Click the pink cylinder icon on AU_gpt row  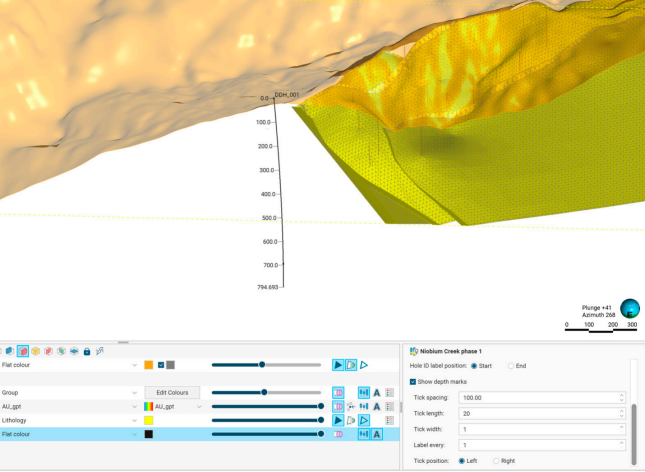[x=338, y=407]
